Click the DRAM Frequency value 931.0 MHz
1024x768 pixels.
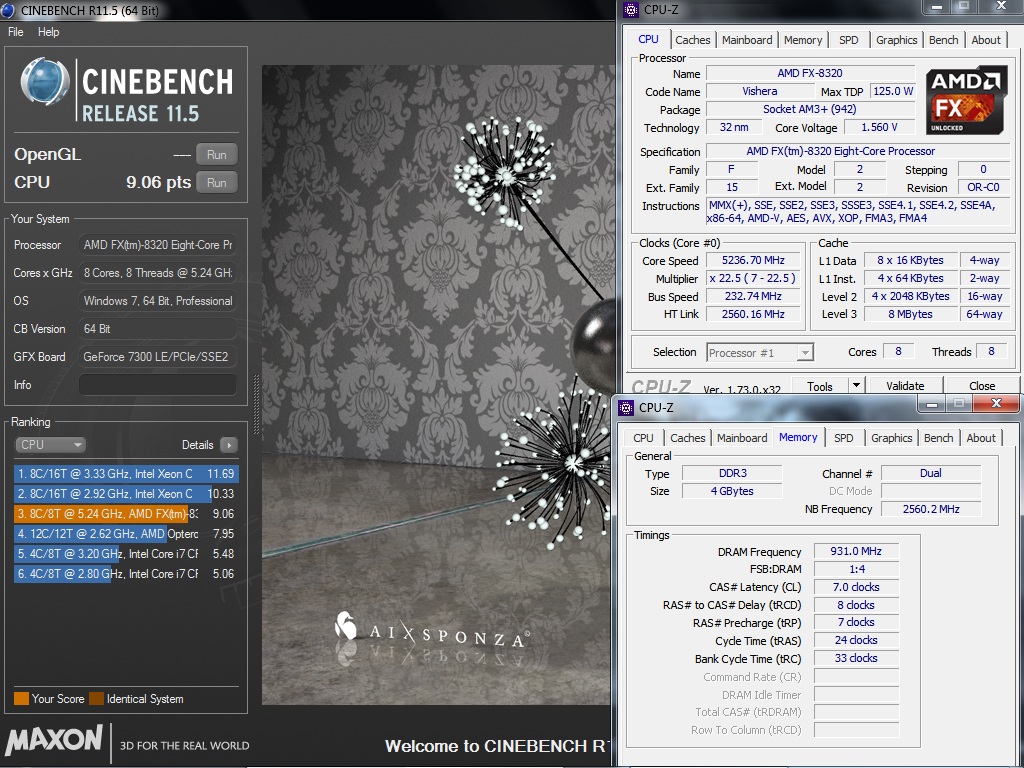pyautogui.click(x=856, y=551)
